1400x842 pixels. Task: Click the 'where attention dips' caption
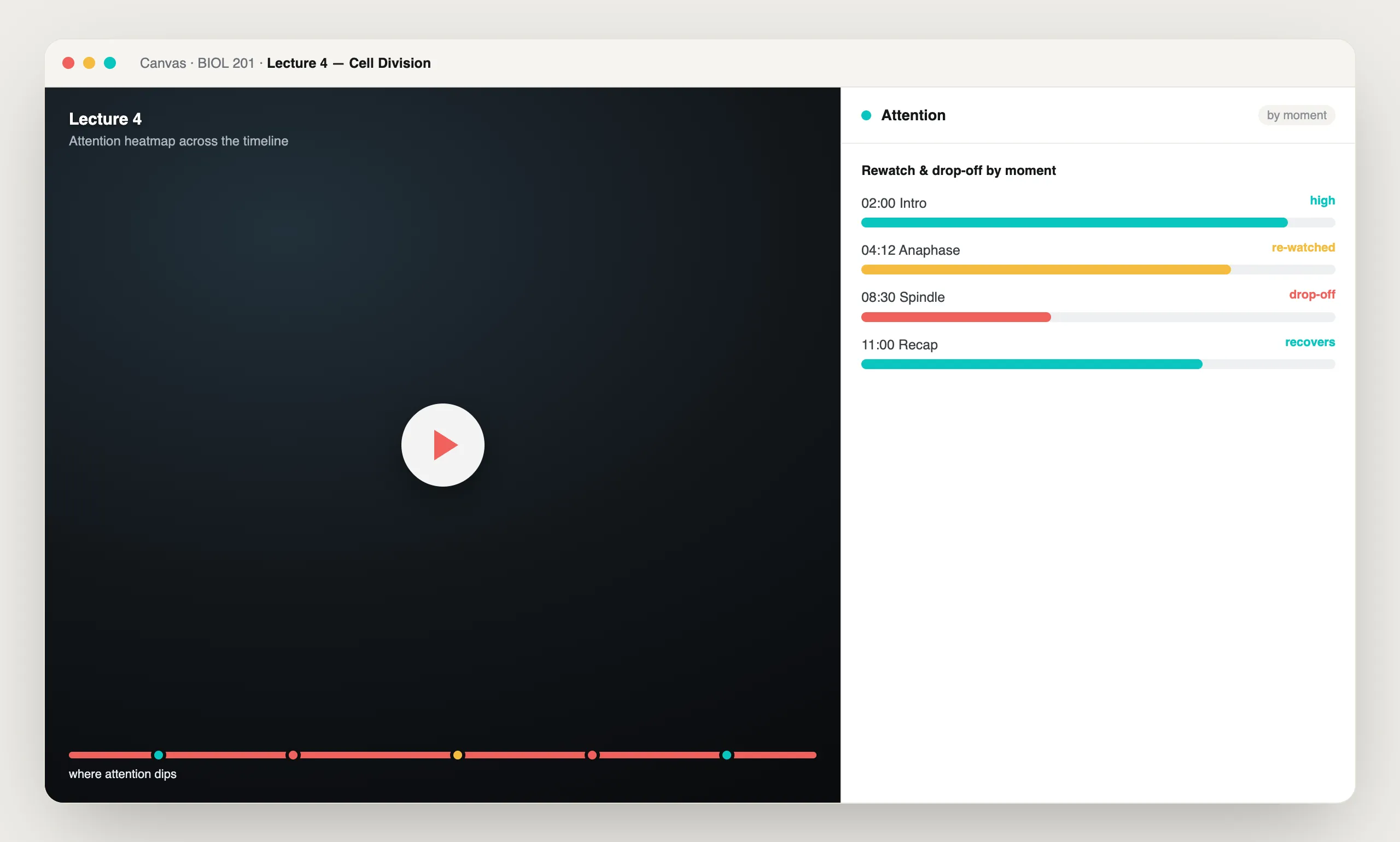point(122,774)
